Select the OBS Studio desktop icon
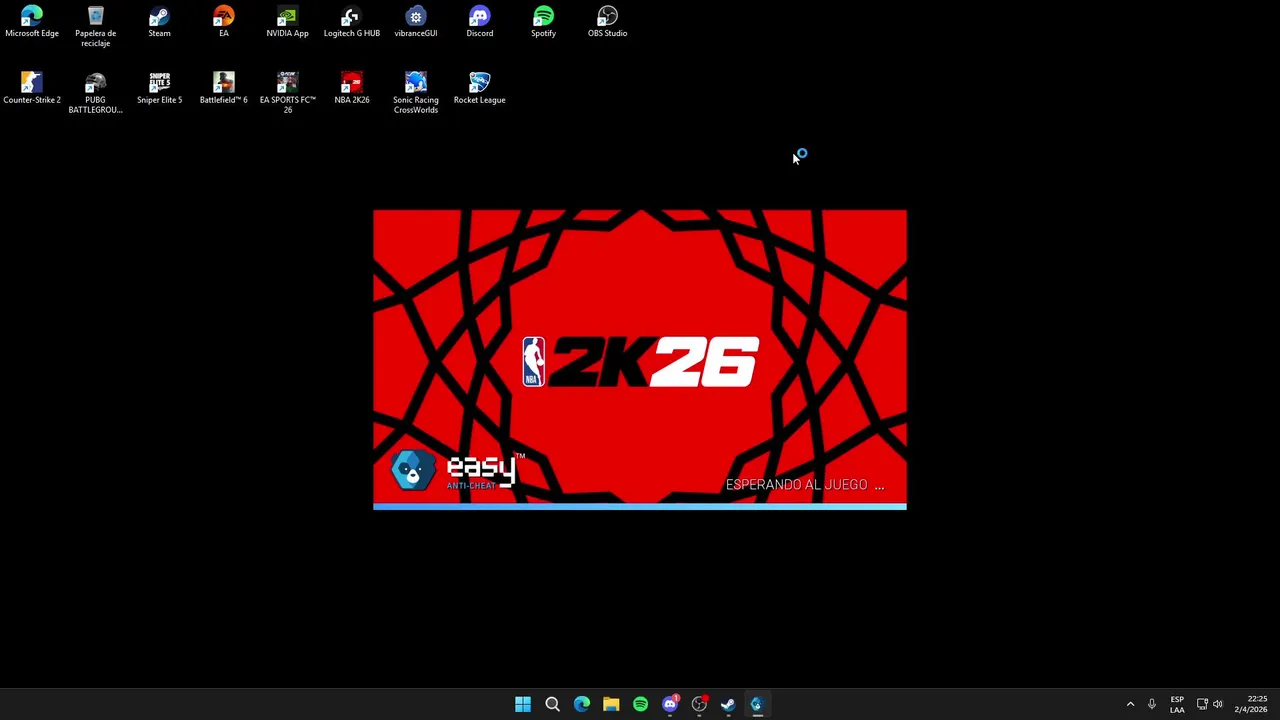Image resolution: width=1280 pixels, height=720 pixels. point(607,22)
